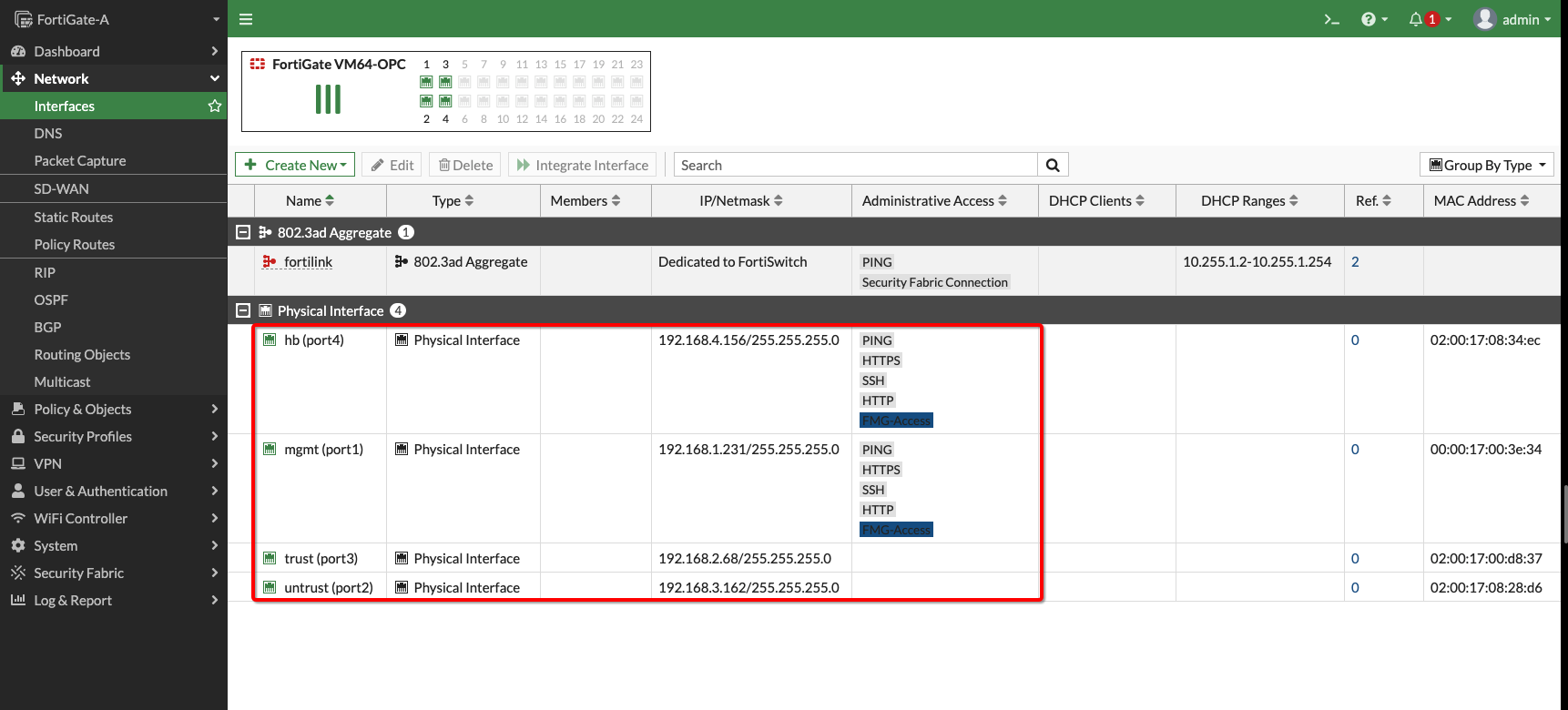
Task: Open the fortilink interface link
Action: click(308, 262)
